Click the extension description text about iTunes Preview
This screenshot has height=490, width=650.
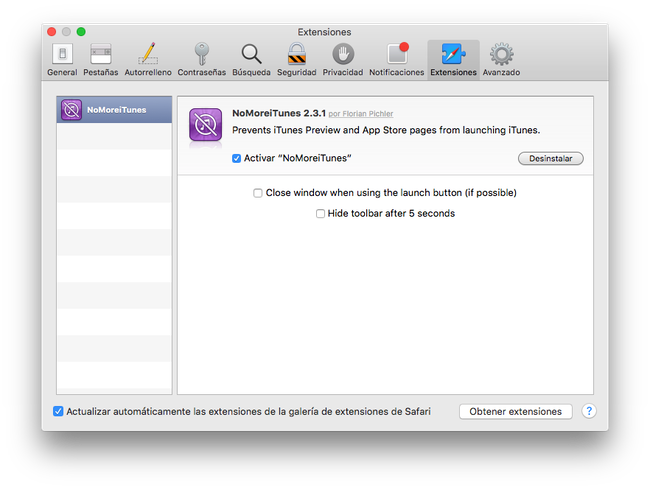point(386,130)
